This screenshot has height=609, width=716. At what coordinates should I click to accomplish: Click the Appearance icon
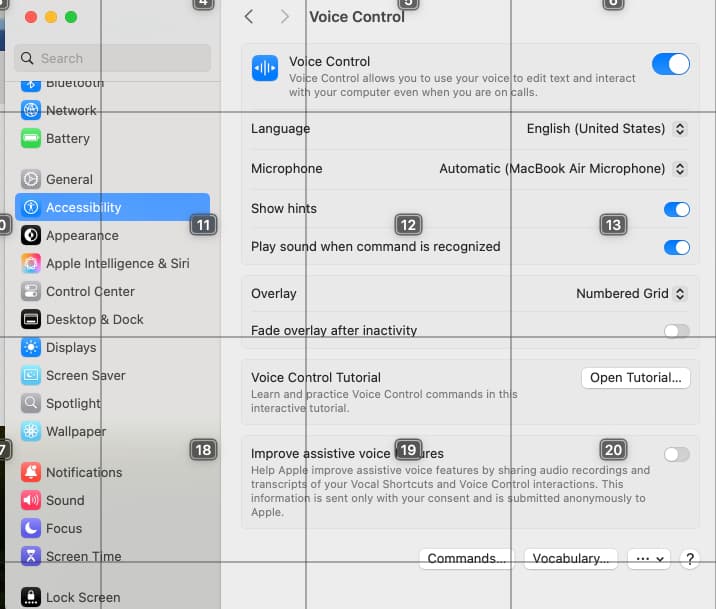tap(31, 236)
